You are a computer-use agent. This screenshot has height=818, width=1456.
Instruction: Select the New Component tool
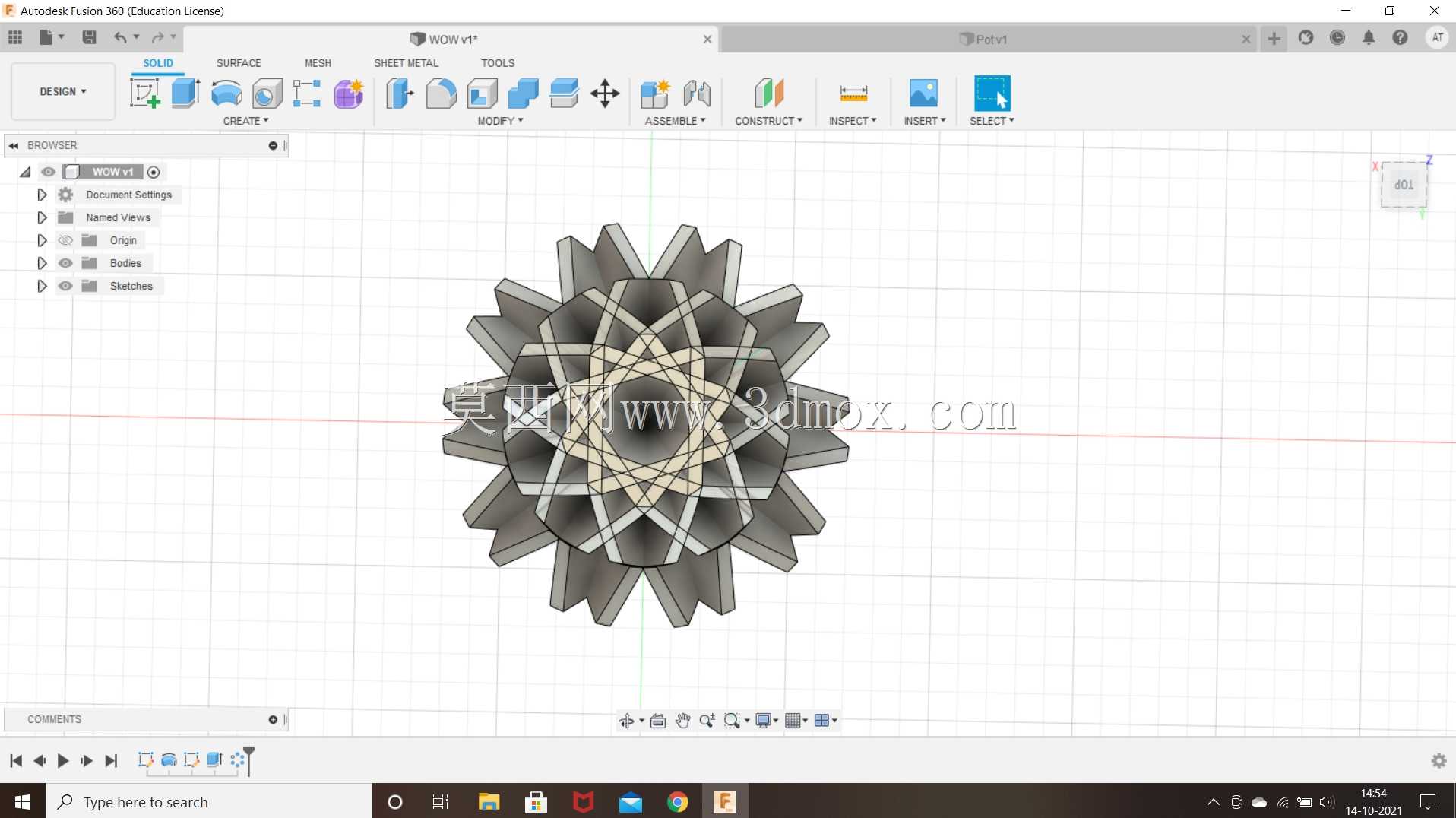(x=655, y=94)
